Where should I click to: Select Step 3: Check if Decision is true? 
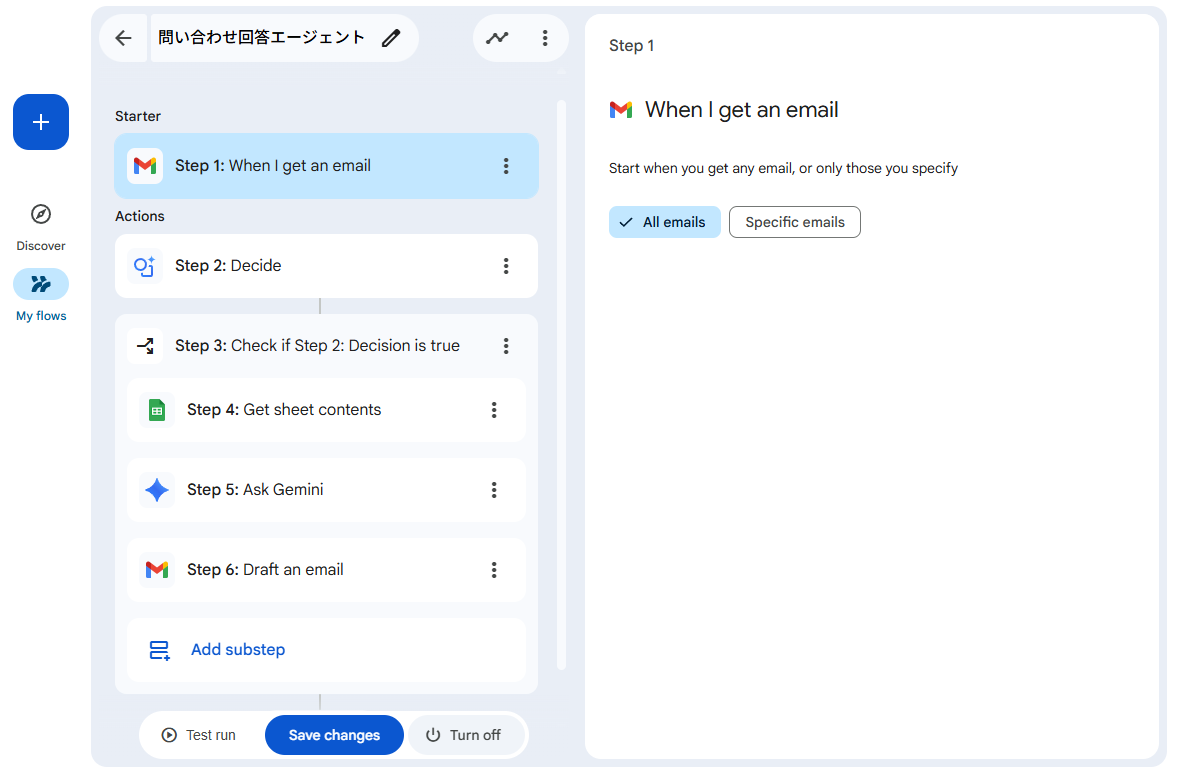point(317,346)
